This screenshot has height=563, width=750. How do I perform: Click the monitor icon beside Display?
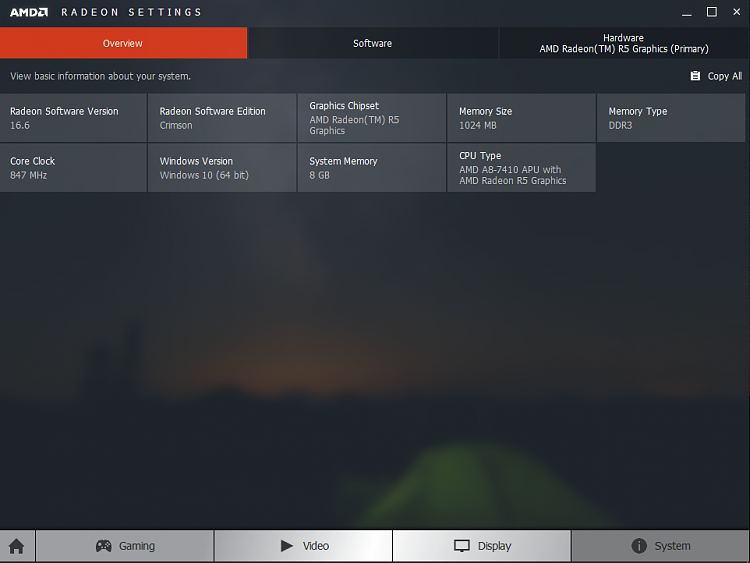coord(462,546)
